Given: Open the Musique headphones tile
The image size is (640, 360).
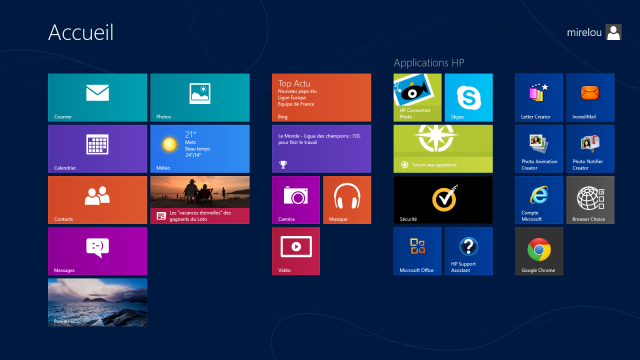Looking at the screenshot, I should click(x=347, y=200).
